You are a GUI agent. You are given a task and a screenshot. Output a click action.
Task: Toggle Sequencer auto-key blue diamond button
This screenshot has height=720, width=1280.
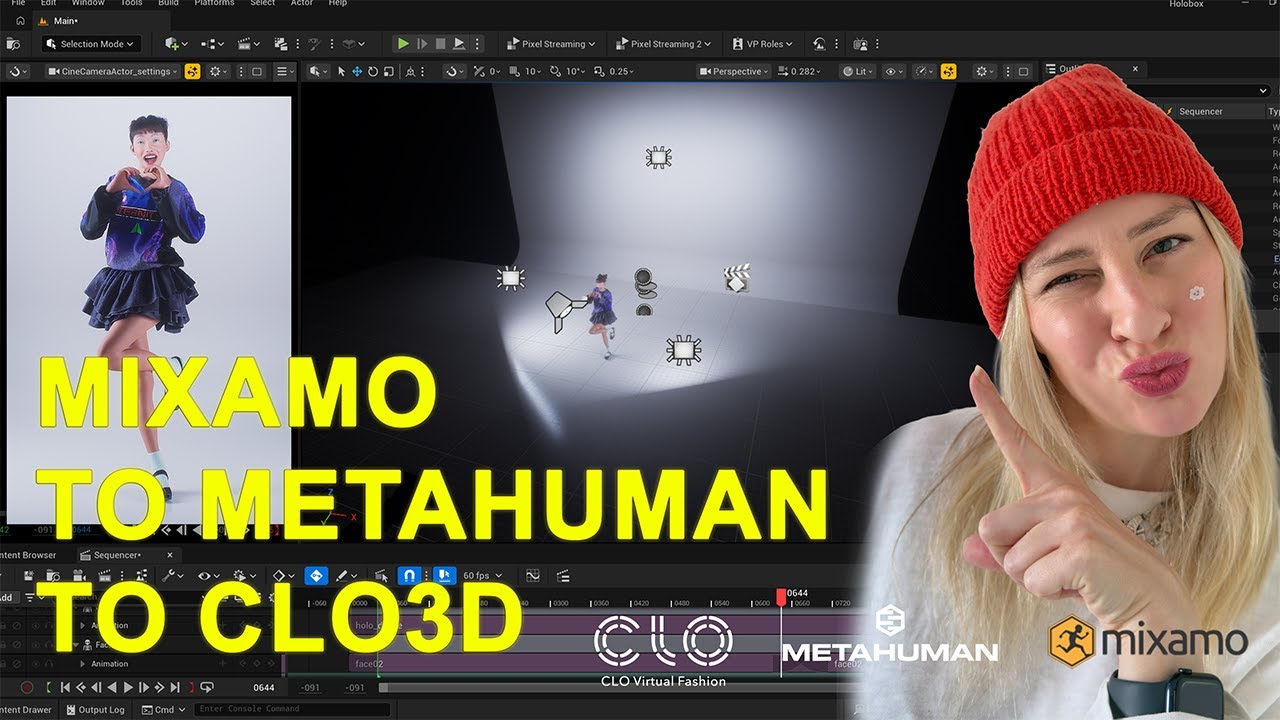pyautogui.click(x=316, y=576)
